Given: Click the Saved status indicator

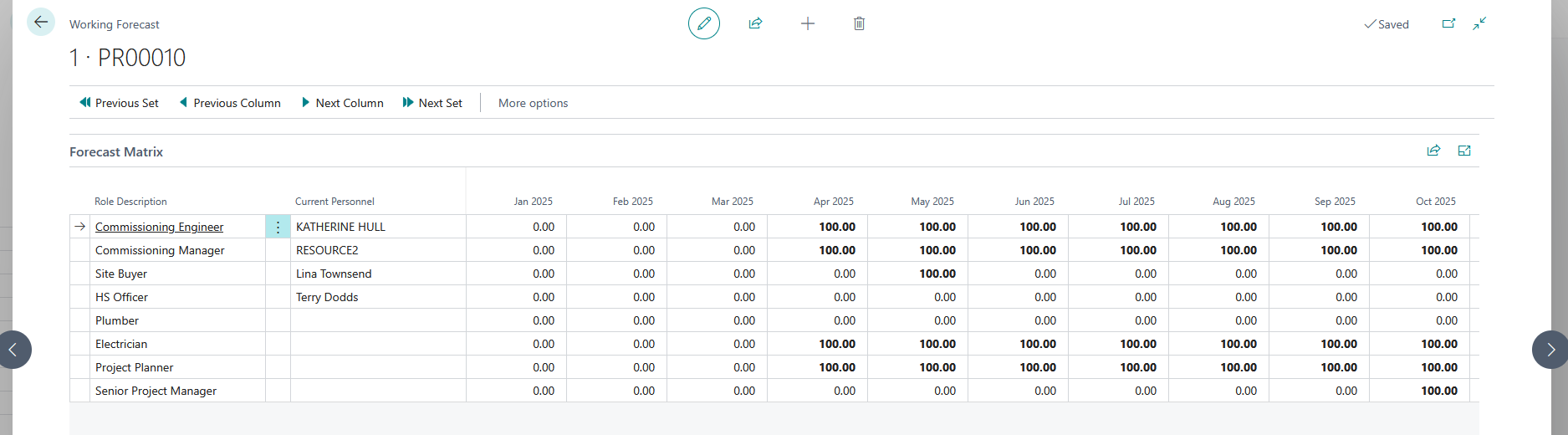Looking at the screenshot, I should click(1387, 24).
